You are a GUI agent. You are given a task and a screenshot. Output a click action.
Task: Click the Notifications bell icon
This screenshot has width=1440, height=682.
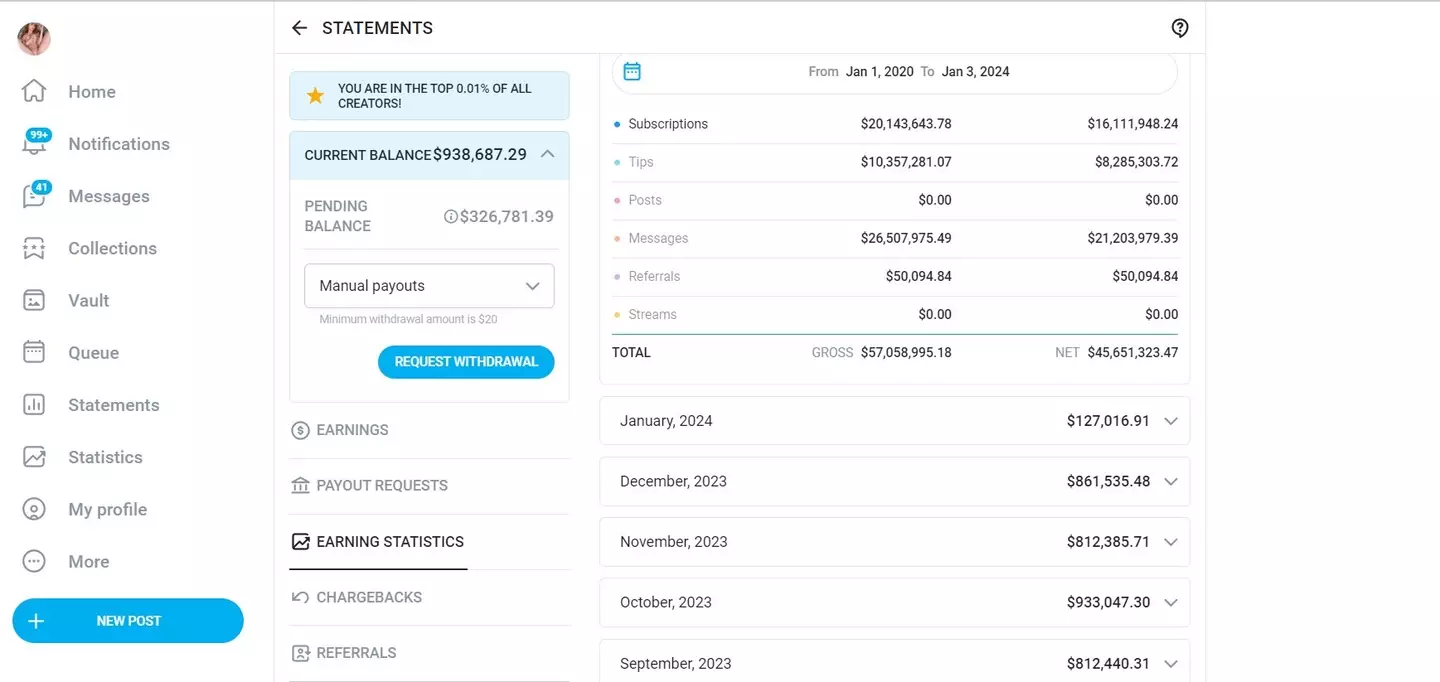click(34, 144)
